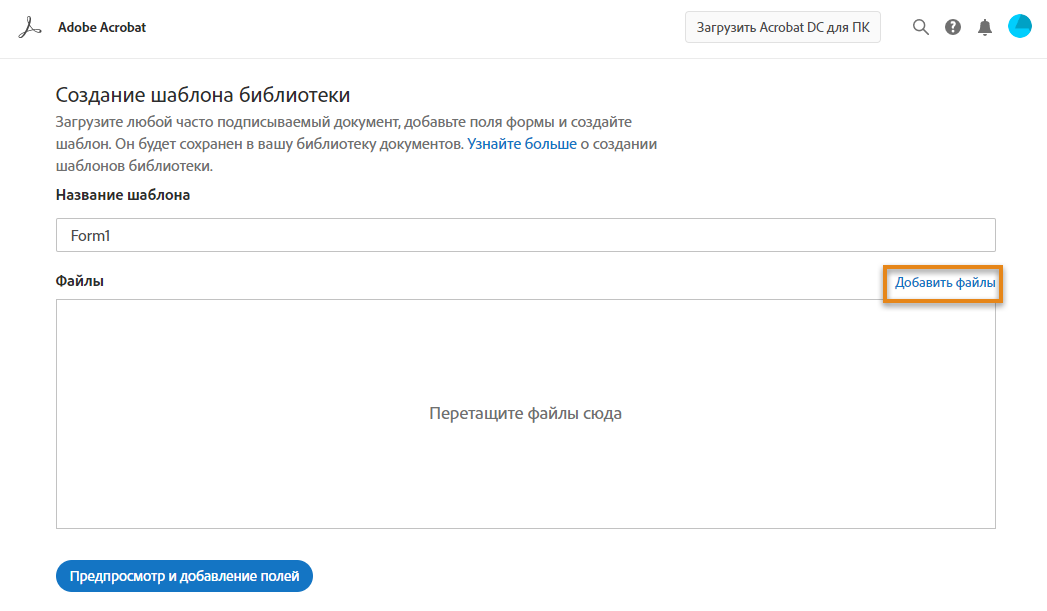
Task: Click the 'Добавить файлы' link
Action: [944, 283]
